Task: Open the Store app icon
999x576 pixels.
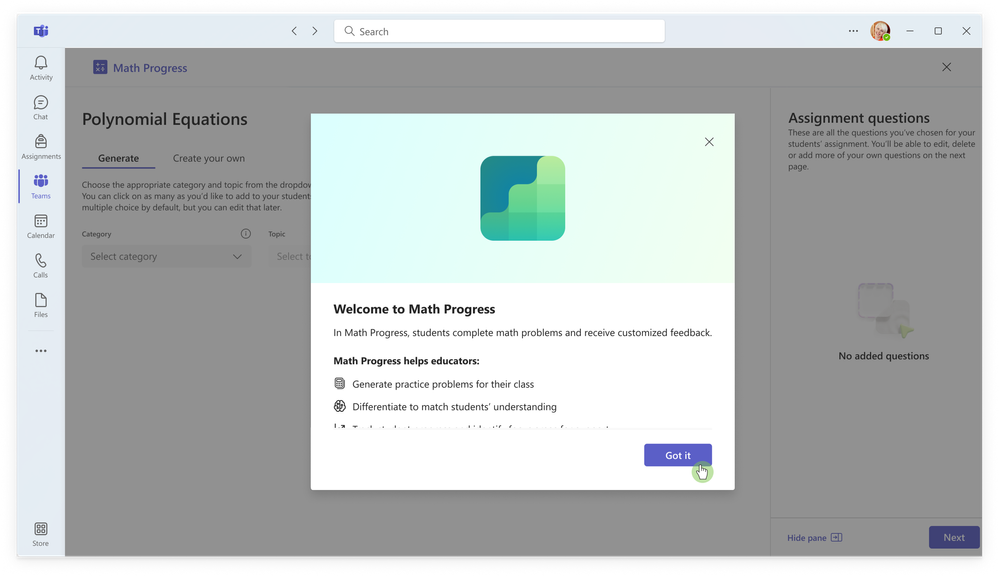Action: click(41, 534)
